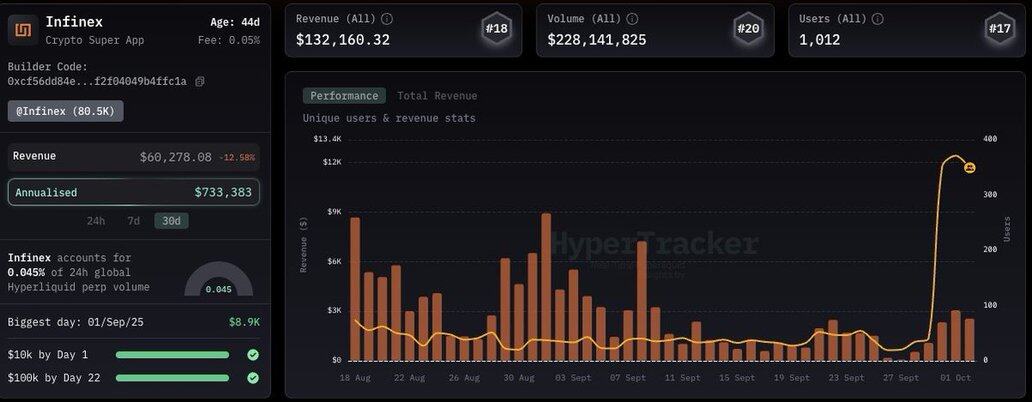Click the #17 users rank badge
The height and width of the screenshot is (402, 1032).
(1001, 30)
